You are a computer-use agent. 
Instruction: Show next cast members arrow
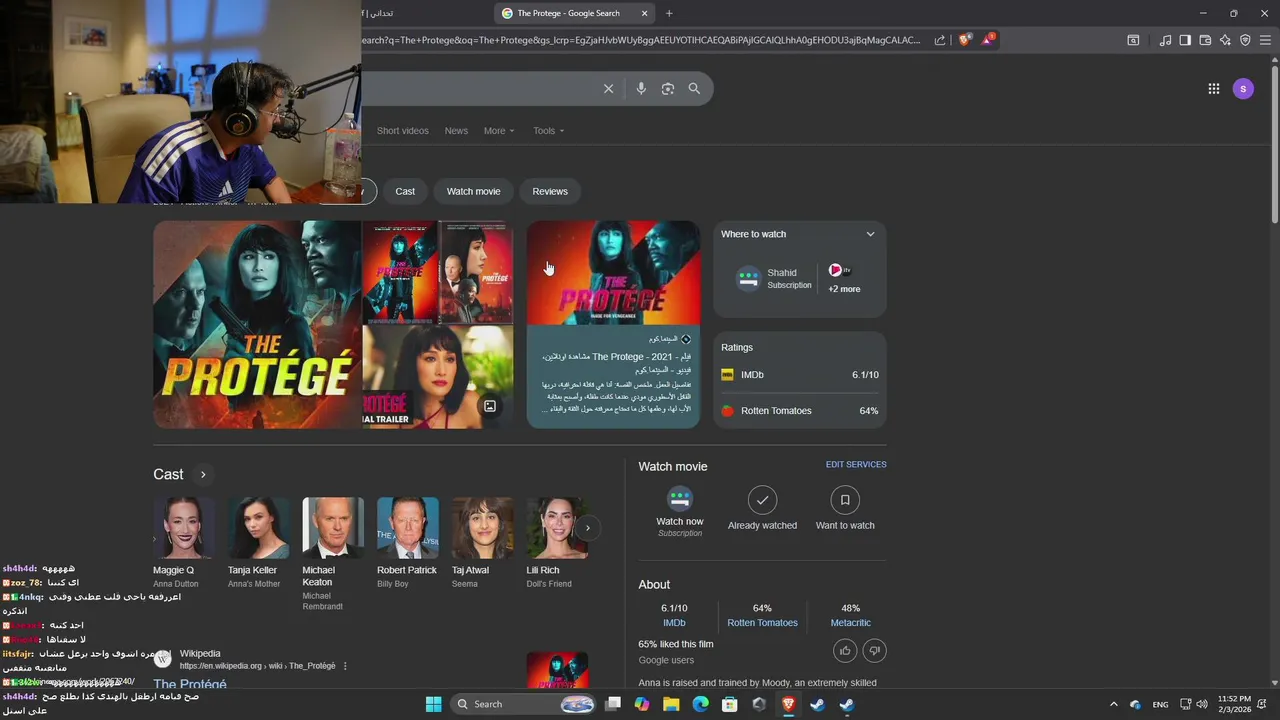[588, 528]
